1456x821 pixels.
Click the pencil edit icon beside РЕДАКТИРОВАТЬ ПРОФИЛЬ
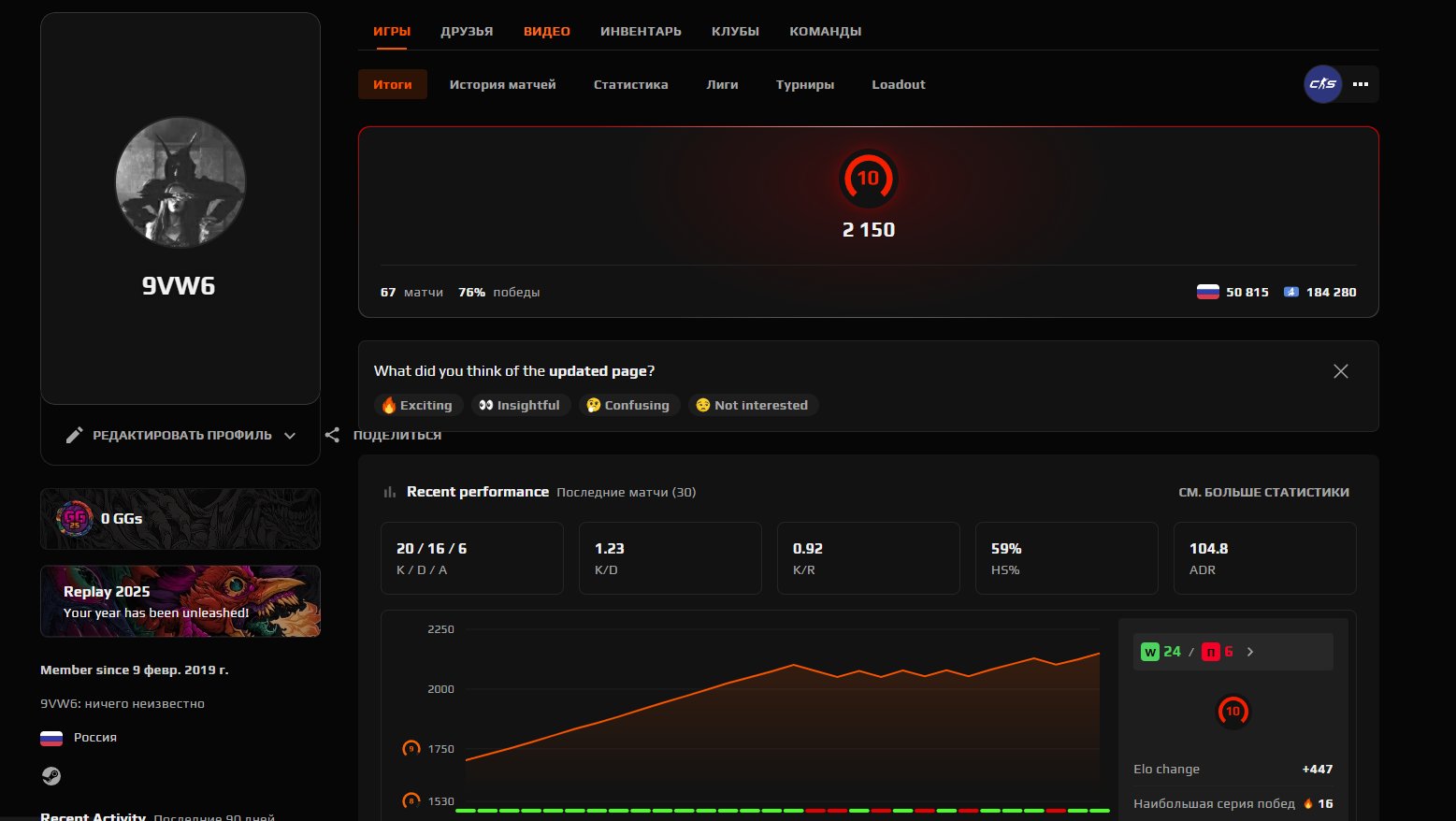tap(74, 434)
